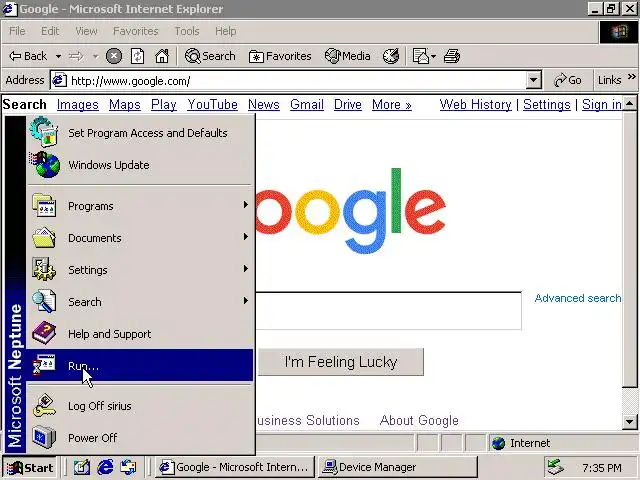Open Windows Update from Start menu
This screenshot has width=640, height=480.
tap(140, 165)
